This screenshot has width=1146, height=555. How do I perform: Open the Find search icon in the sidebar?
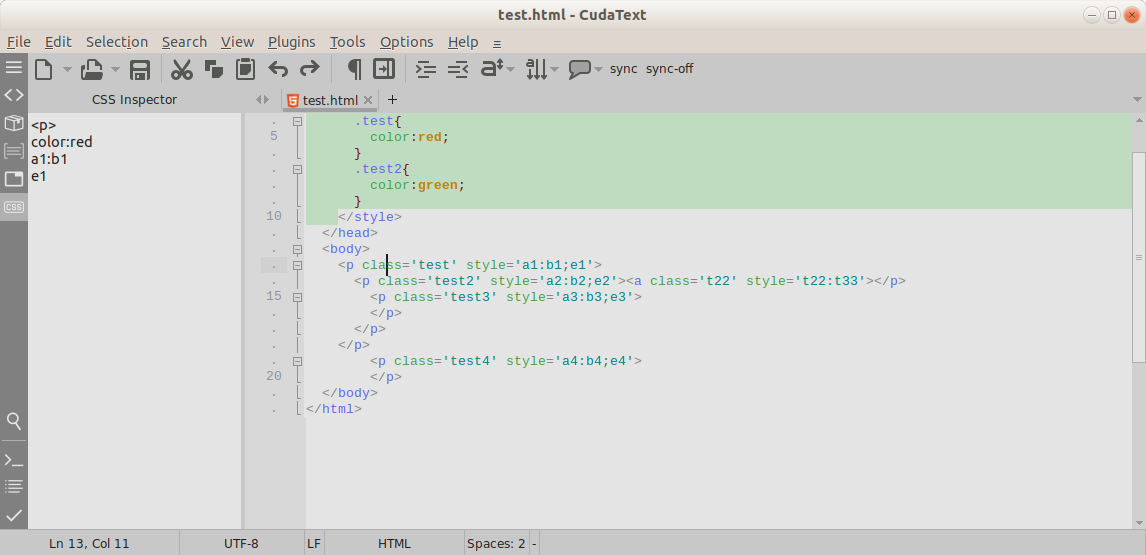point(14,421)
